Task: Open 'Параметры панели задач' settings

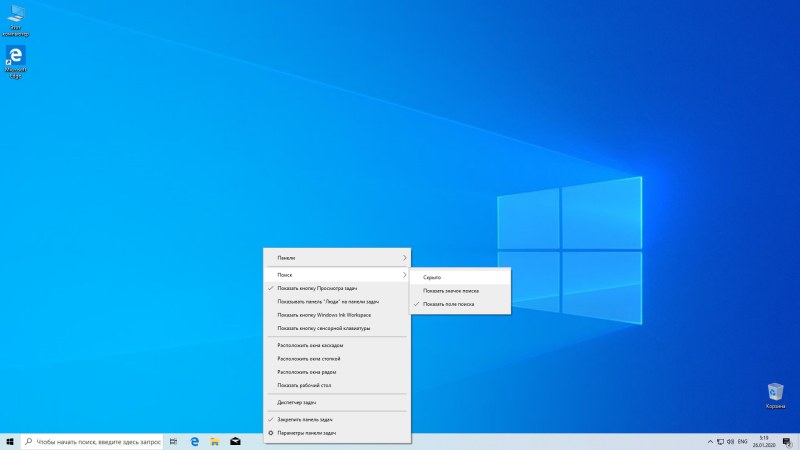Action: [307, 433]
